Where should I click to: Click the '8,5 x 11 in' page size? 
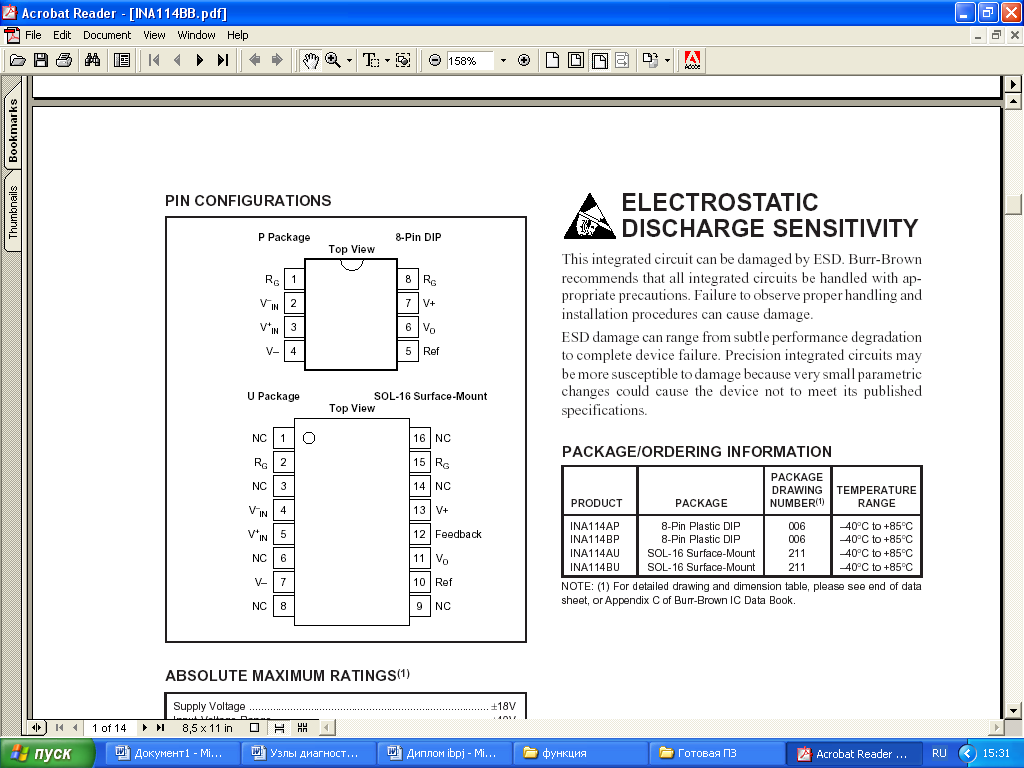[207, 728]
